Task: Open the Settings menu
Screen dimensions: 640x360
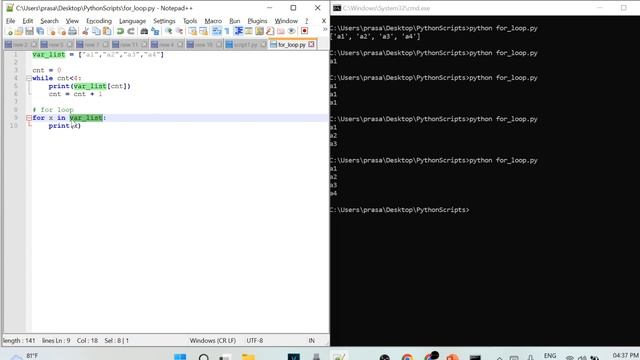Action: pyautogui.click(x=164, y=21)
